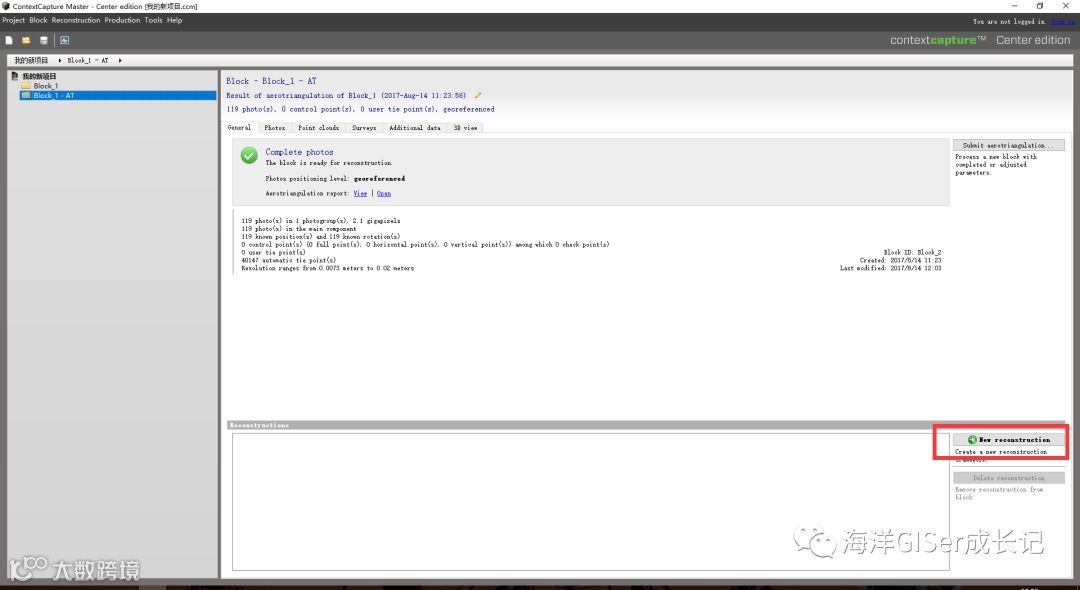Viewport: 1080px width, 590px height.
Task: Click the '119 photo(s), 0 control point(s)' summary line
Action: click(x=360, y=109)
